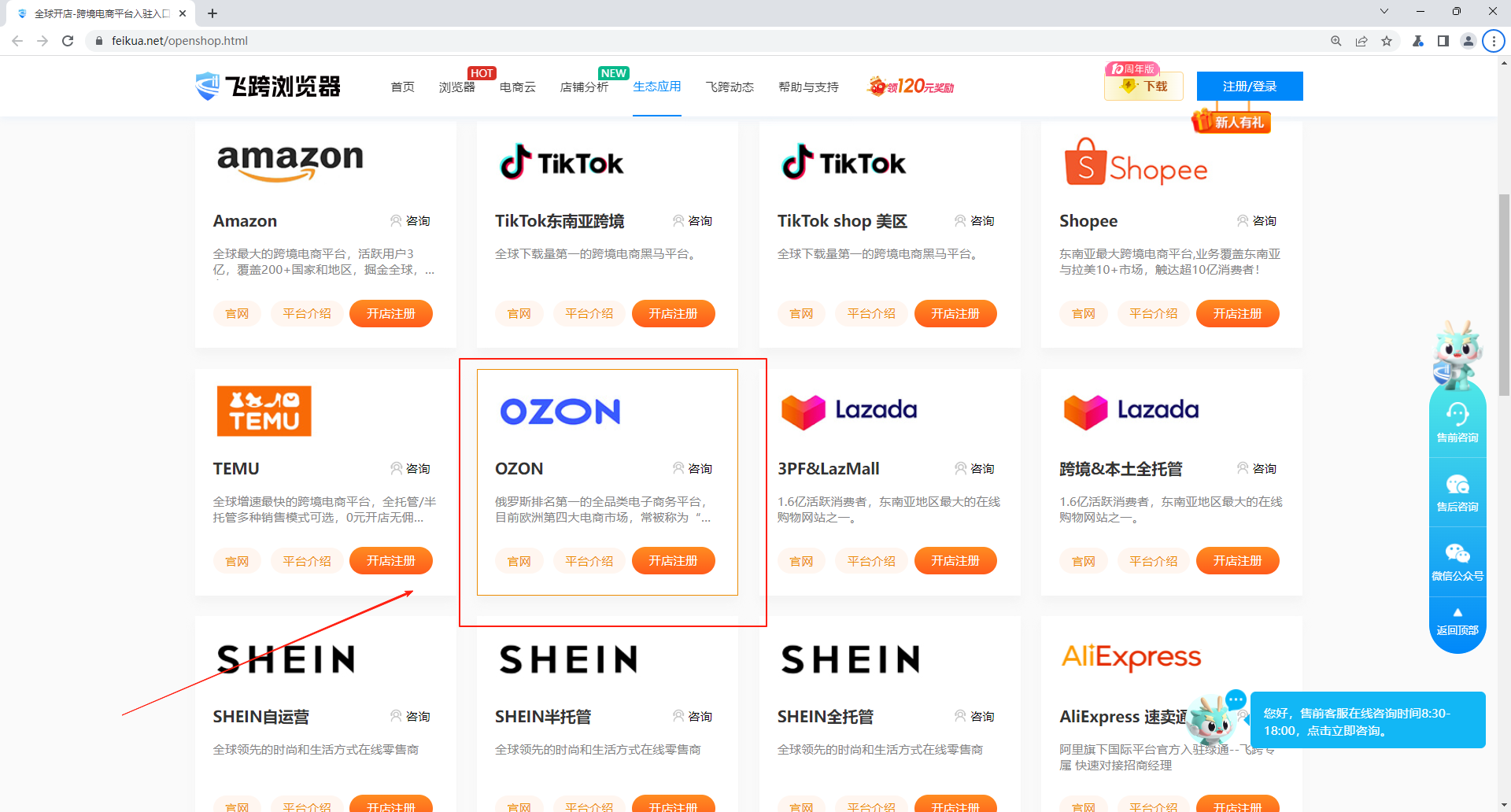This screenshot has width=1511, height=812.
Task: Click the 新人有礼 gift badge
Action: (x=1232, y=121)
